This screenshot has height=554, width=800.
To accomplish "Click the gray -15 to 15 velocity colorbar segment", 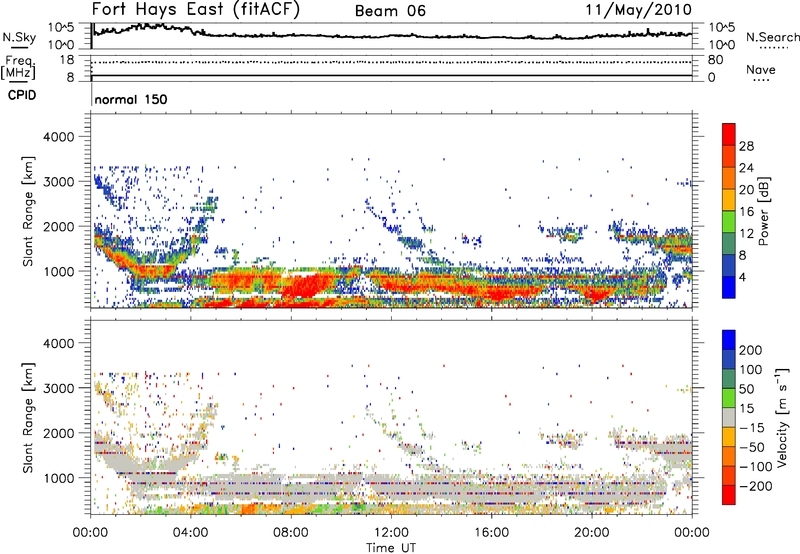I will pos(729,417).
